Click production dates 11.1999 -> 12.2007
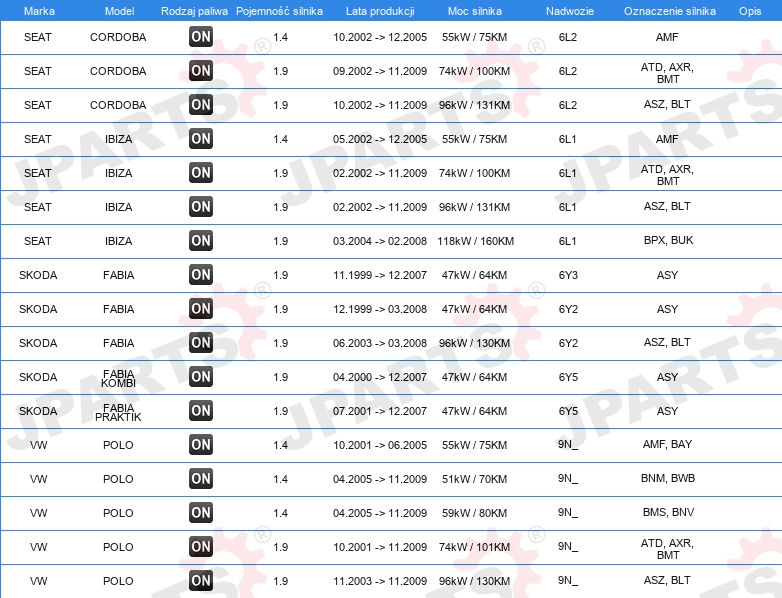The image size is (782, 598). pyautogui.click(x=380, y=275)
